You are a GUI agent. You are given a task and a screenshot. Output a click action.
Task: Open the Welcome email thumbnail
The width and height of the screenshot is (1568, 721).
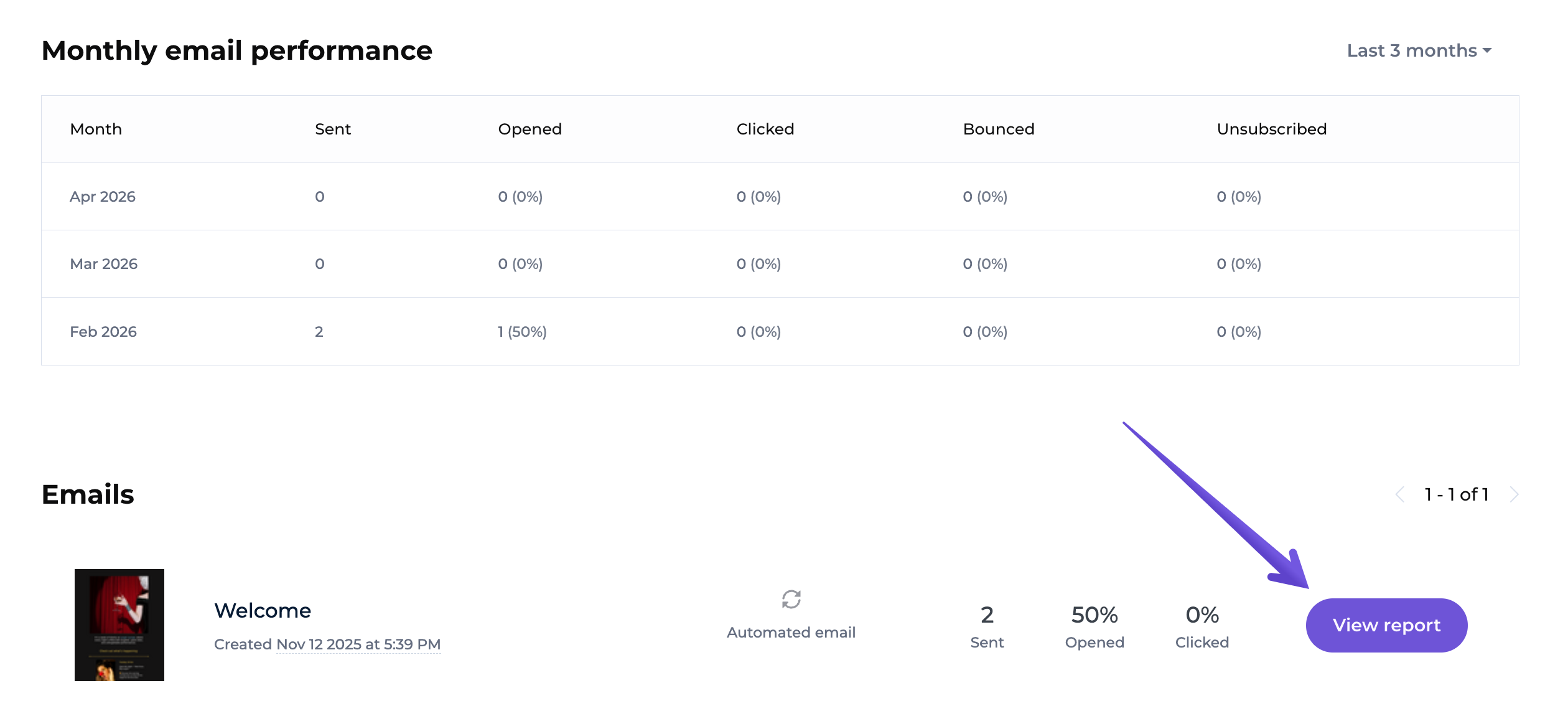click(x=119, y=624)
